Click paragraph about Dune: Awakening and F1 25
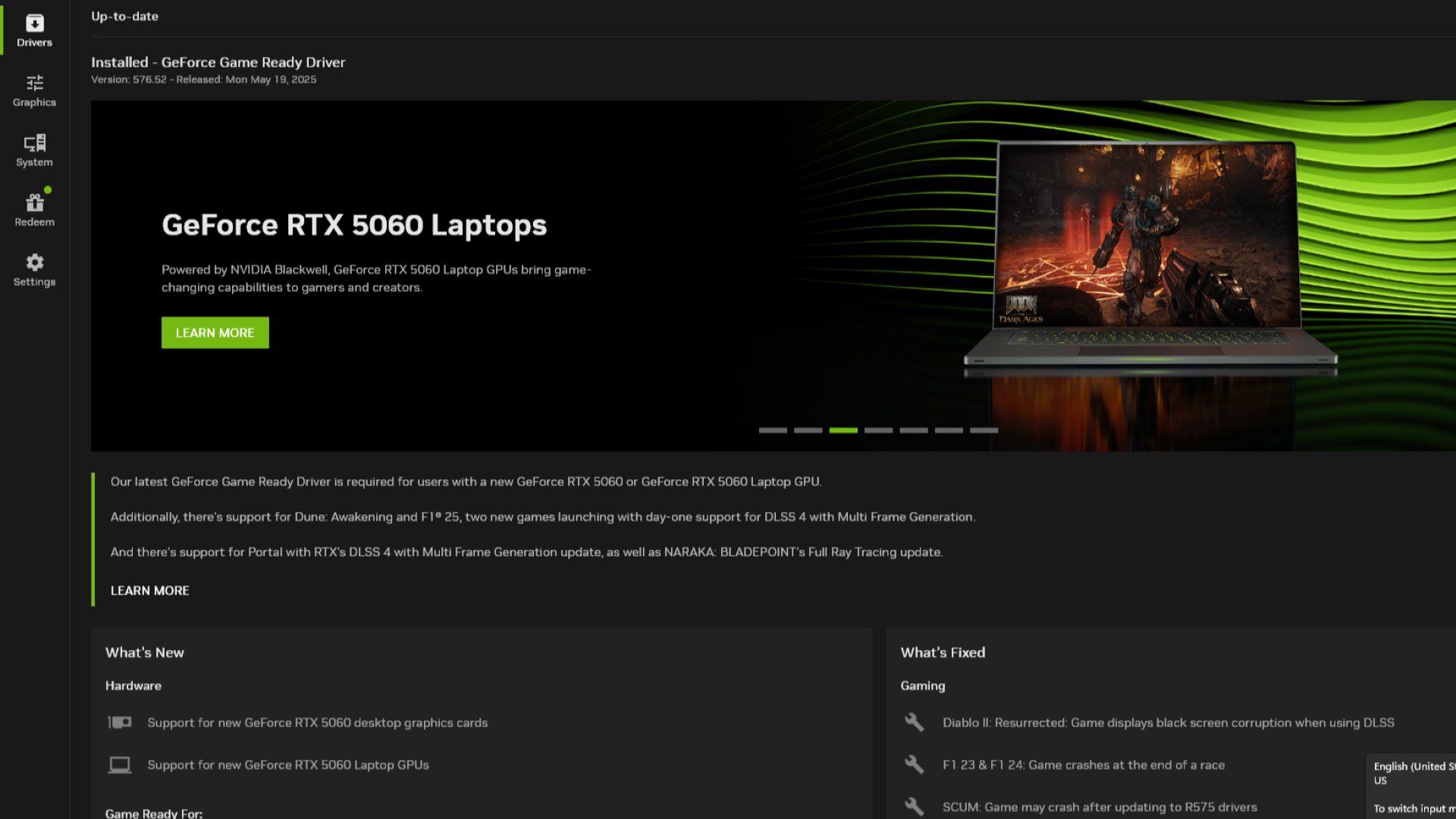Screen dimensions: 1456x819 pyautogui.click(x=543, y=517)
